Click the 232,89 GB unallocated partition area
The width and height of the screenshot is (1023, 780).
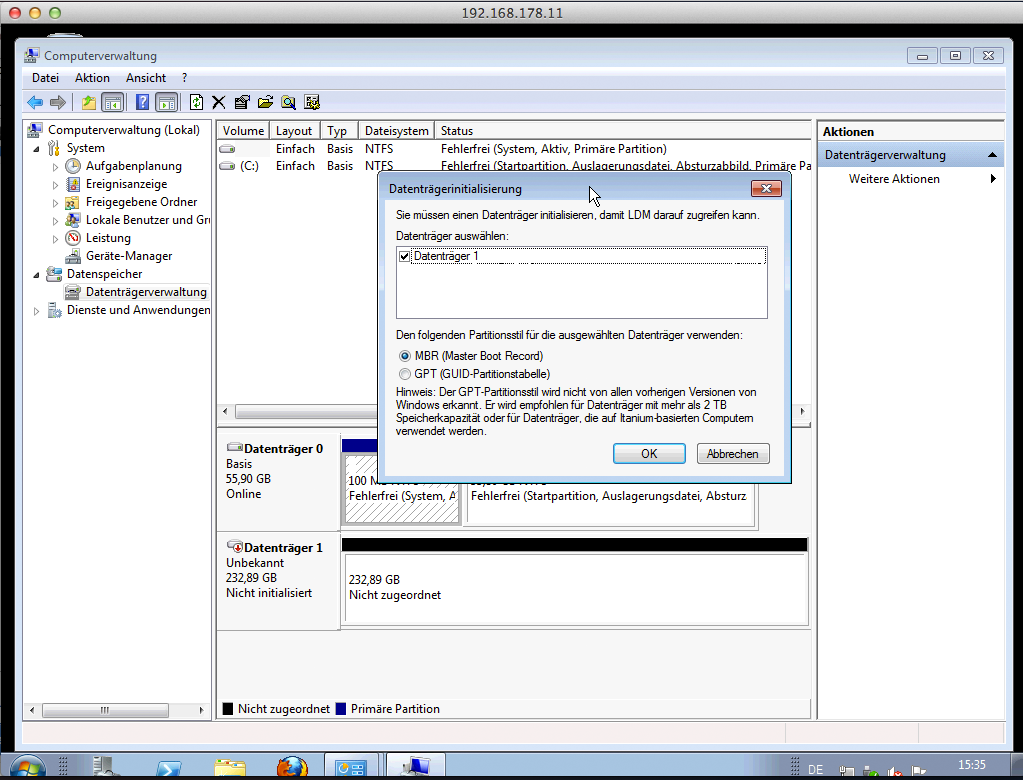coord(575,589)
